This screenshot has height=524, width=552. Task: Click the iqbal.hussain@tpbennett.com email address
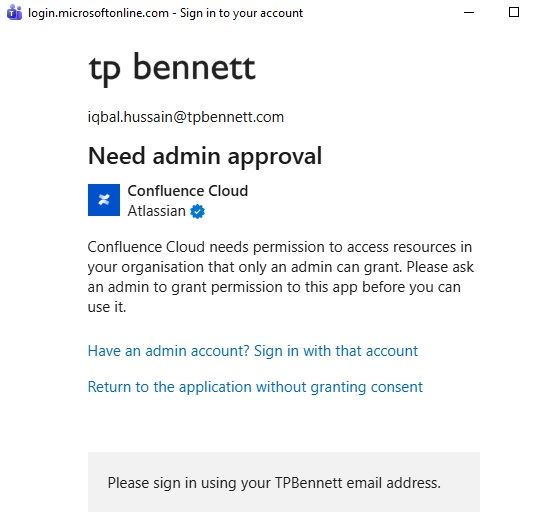(186, 117)
